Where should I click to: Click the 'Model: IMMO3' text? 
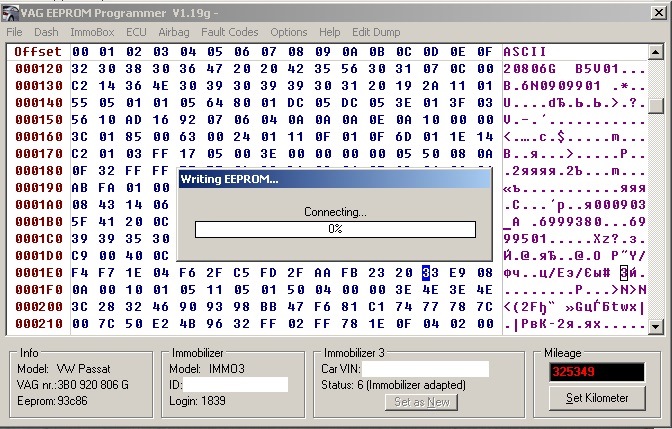click(207, 369)
